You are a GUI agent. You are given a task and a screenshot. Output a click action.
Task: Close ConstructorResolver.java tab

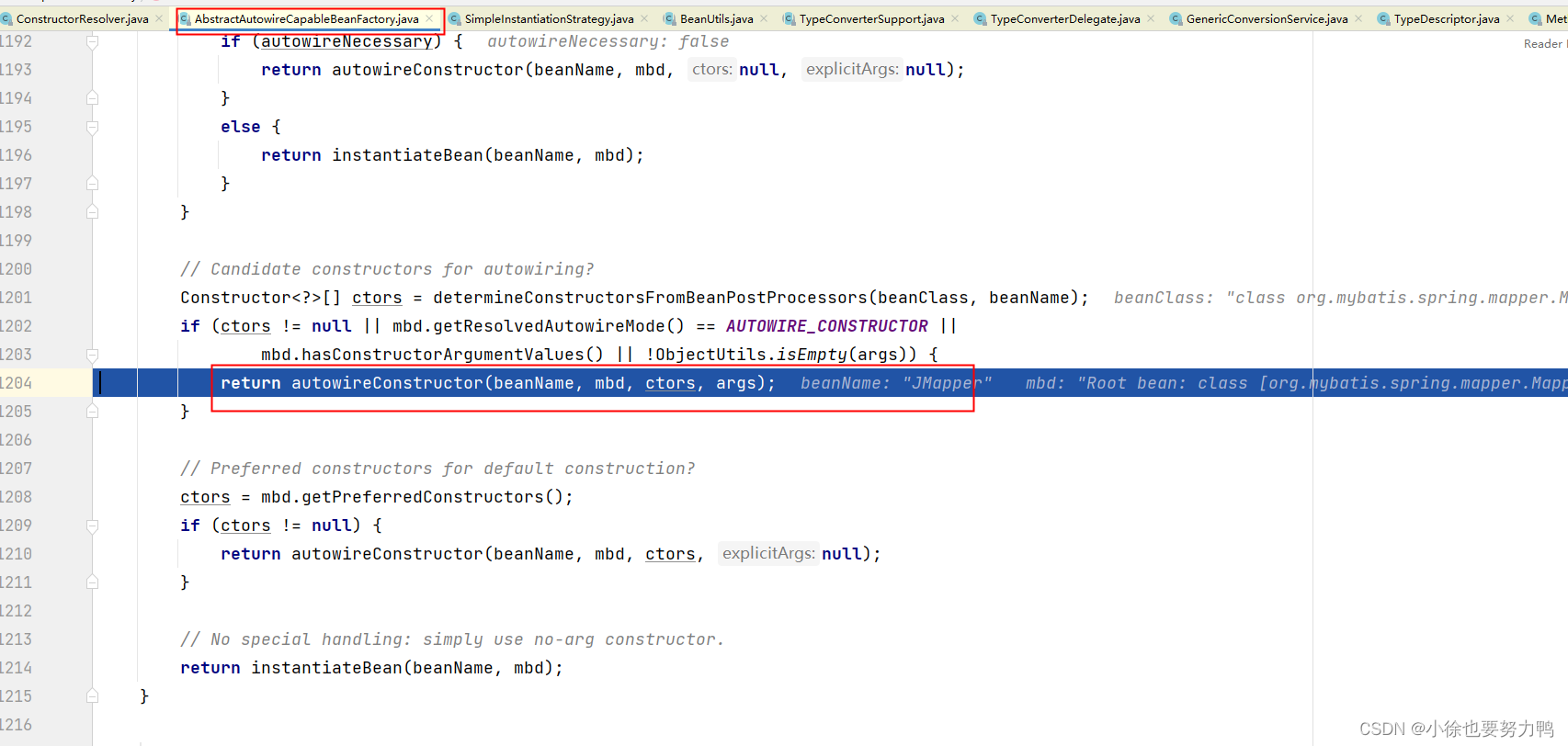pyautogui.click(x=159, y=18)
